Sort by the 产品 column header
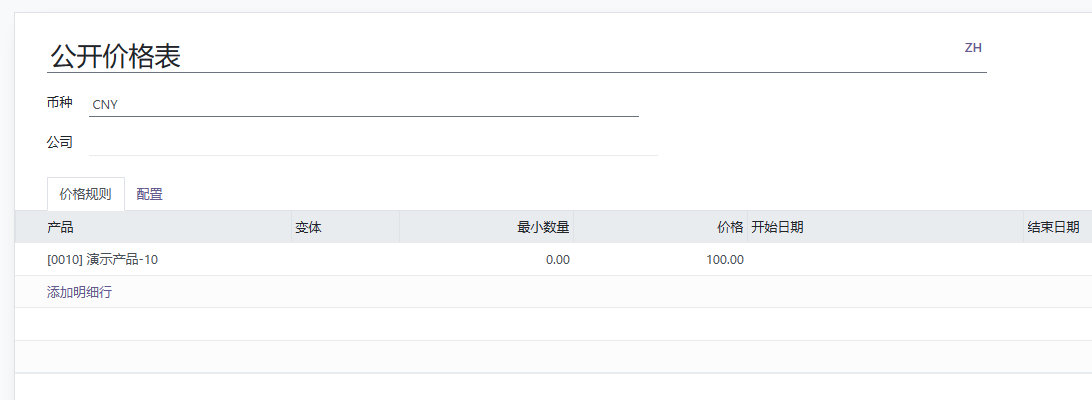 [153, 227]
